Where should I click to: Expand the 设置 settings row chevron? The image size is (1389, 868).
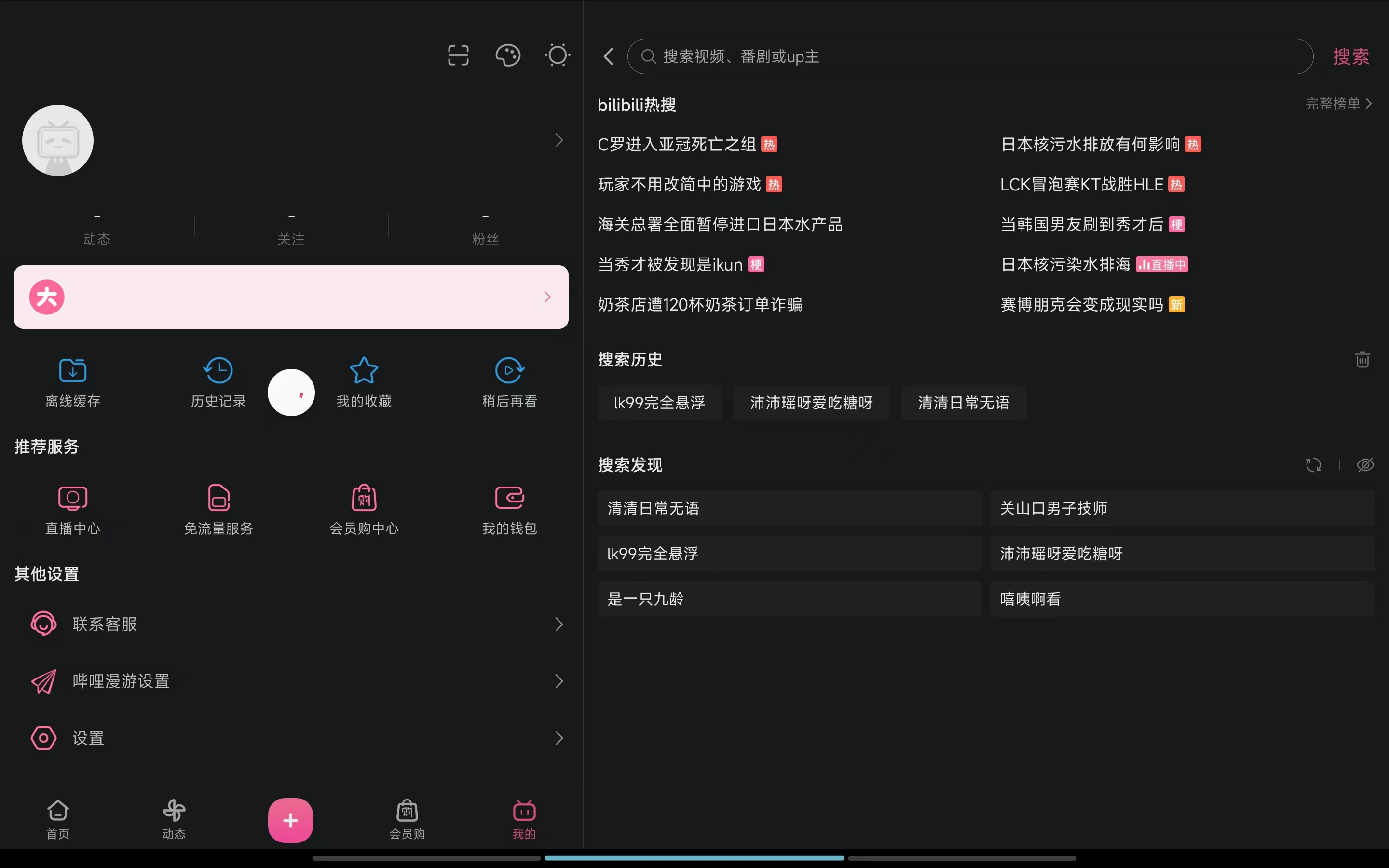tap(559, 738)
